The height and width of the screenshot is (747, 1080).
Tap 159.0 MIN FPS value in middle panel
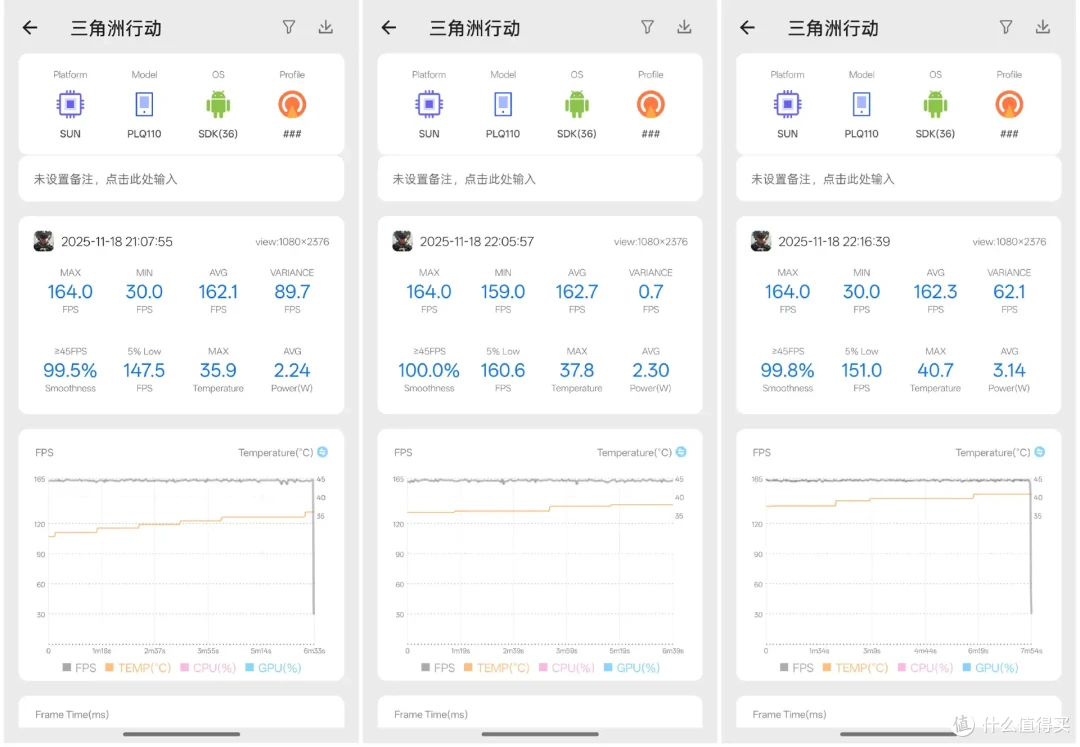coord(503,292)
